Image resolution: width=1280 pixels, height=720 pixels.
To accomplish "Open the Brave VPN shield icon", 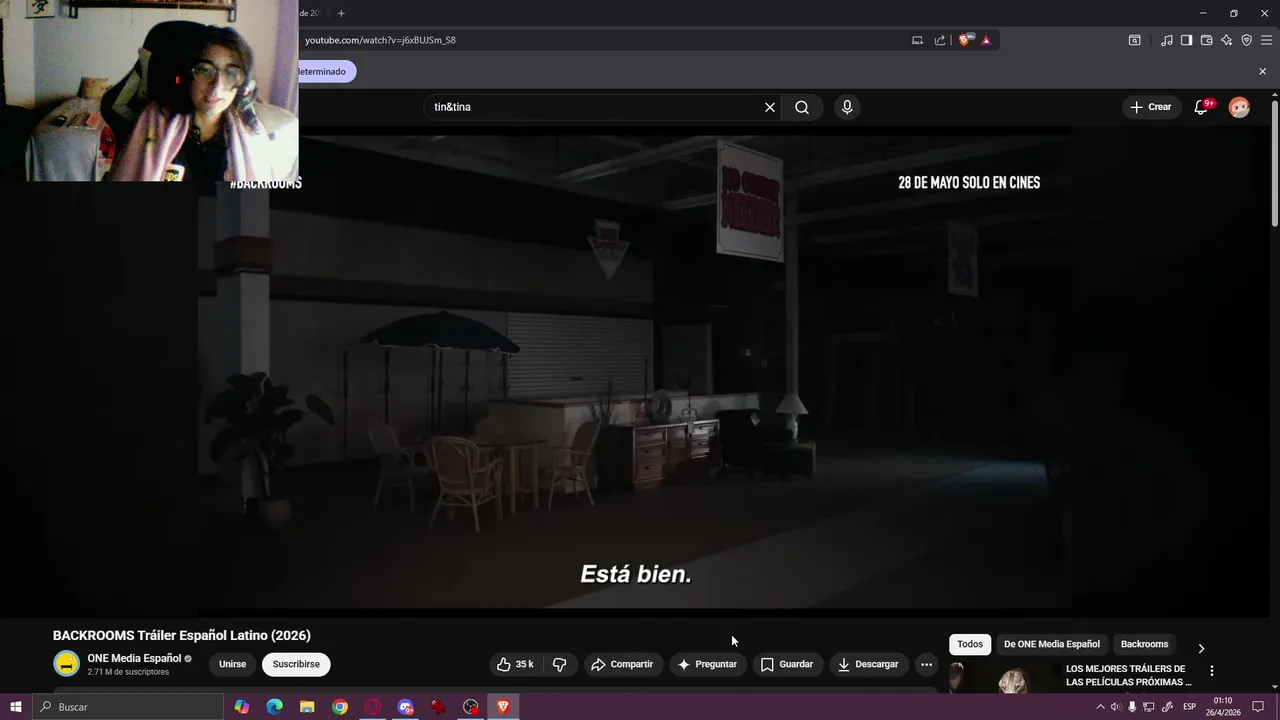I will pyautogui.click(x=1246, y=40).
